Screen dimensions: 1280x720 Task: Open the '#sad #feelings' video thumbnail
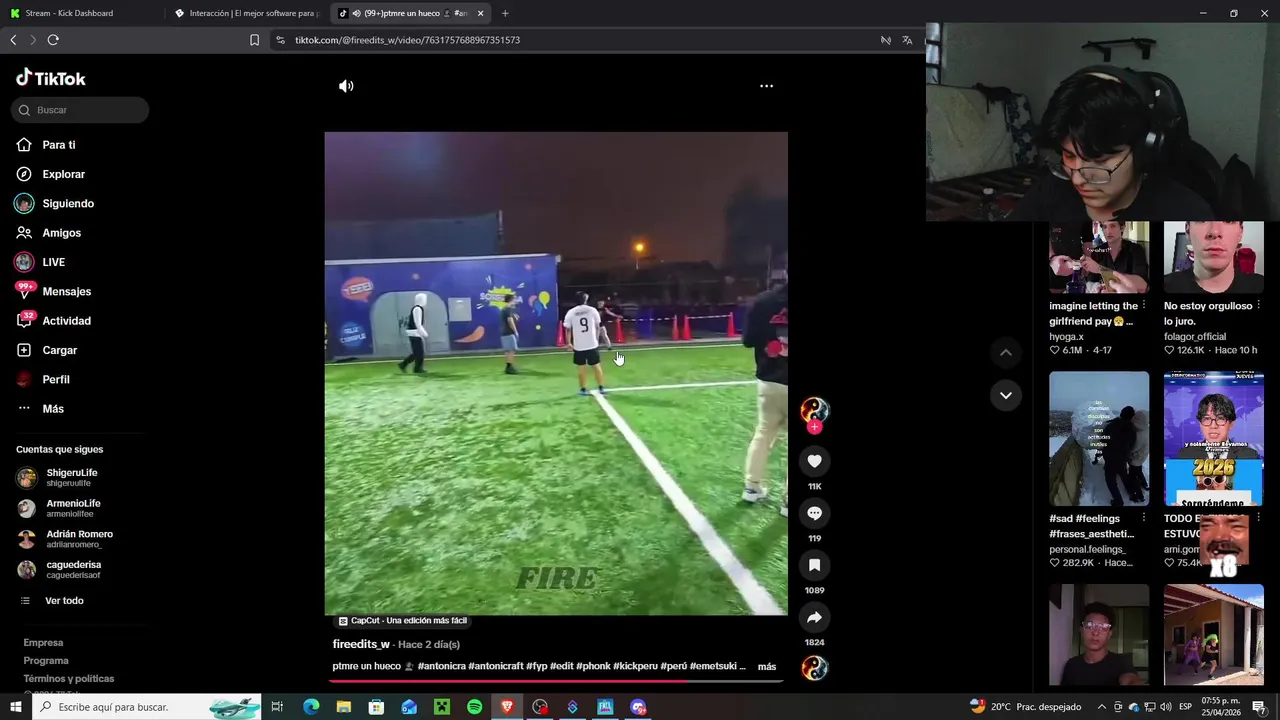tap(1099, 439)
